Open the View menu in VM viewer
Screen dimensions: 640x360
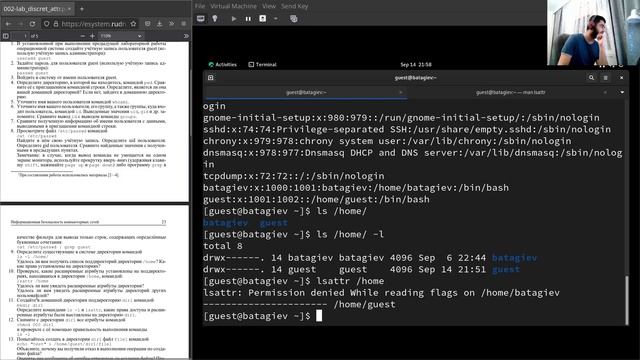tap(269, 6)
